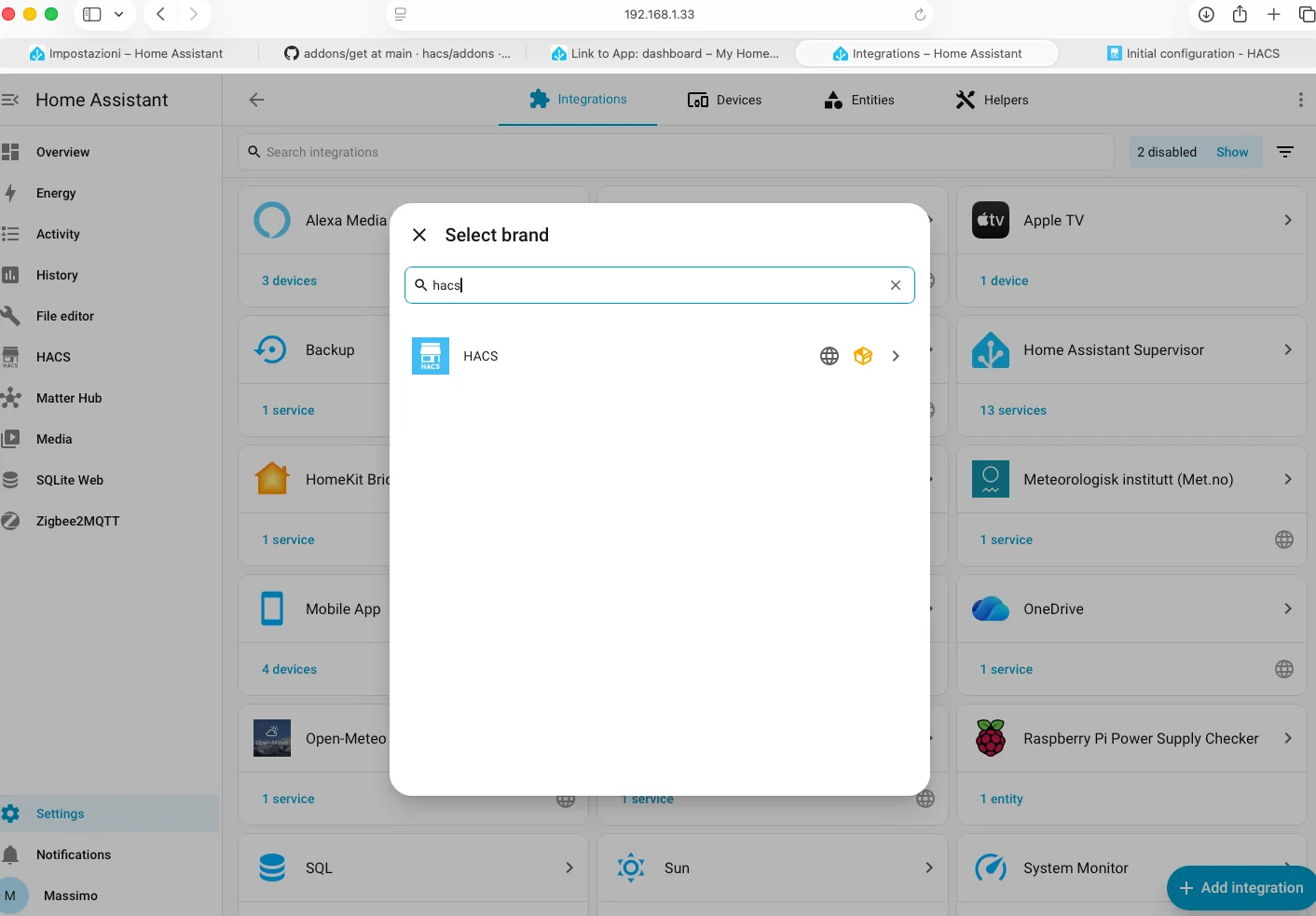Show the 2 disabled integrations
Viewport: 1316px width, 916px height.
[x=1232, y=152]
